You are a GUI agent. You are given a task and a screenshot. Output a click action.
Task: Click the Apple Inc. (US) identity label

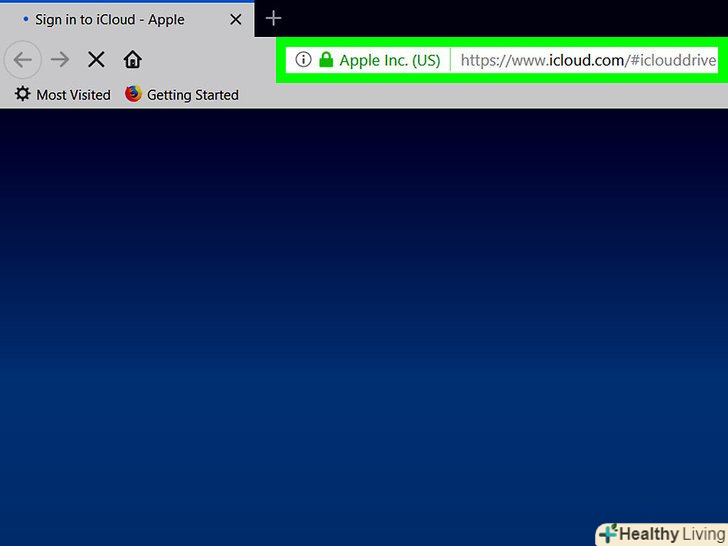390,60
